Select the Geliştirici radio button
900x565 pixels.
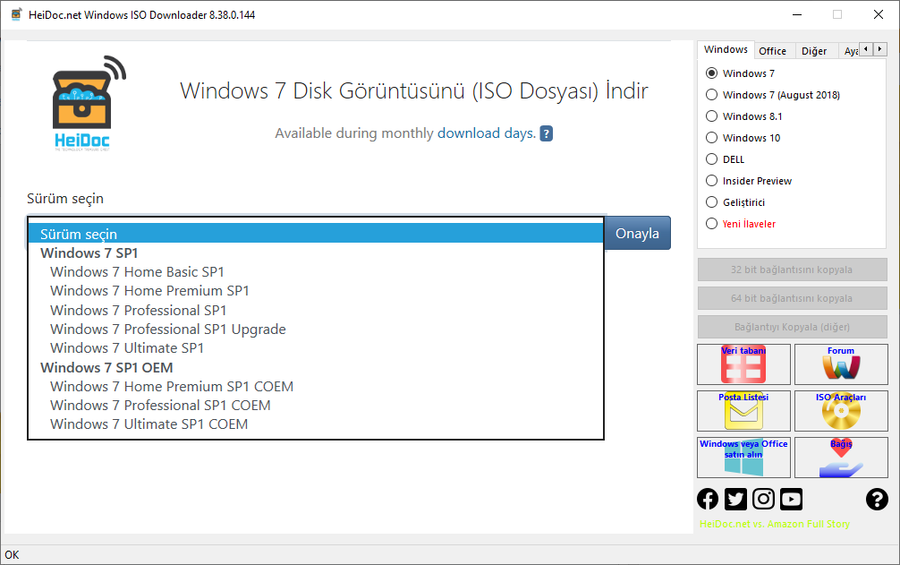coord(712,202)
